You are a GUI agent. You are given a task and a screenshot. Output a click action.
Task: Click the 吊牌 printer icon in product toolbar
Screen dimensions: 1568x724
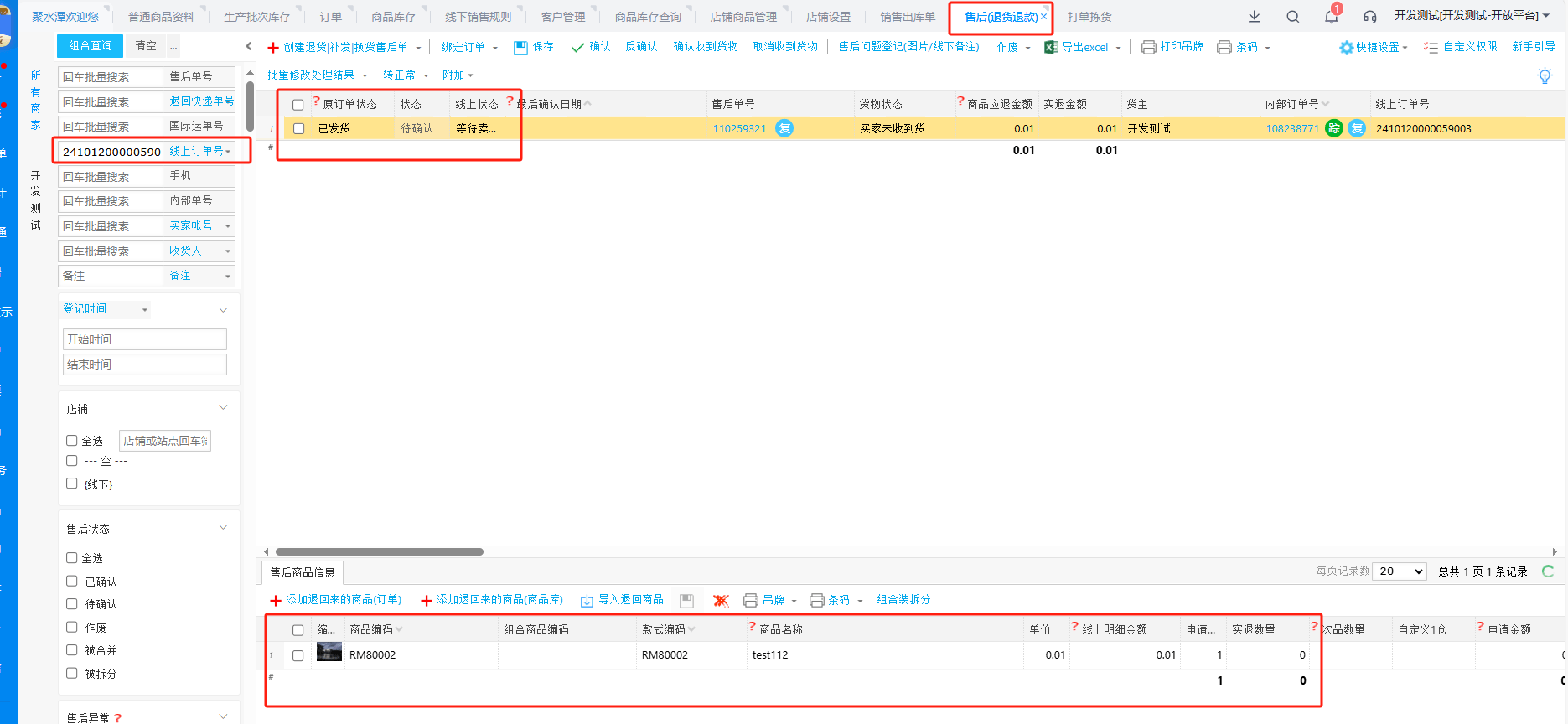click(751, 600)
